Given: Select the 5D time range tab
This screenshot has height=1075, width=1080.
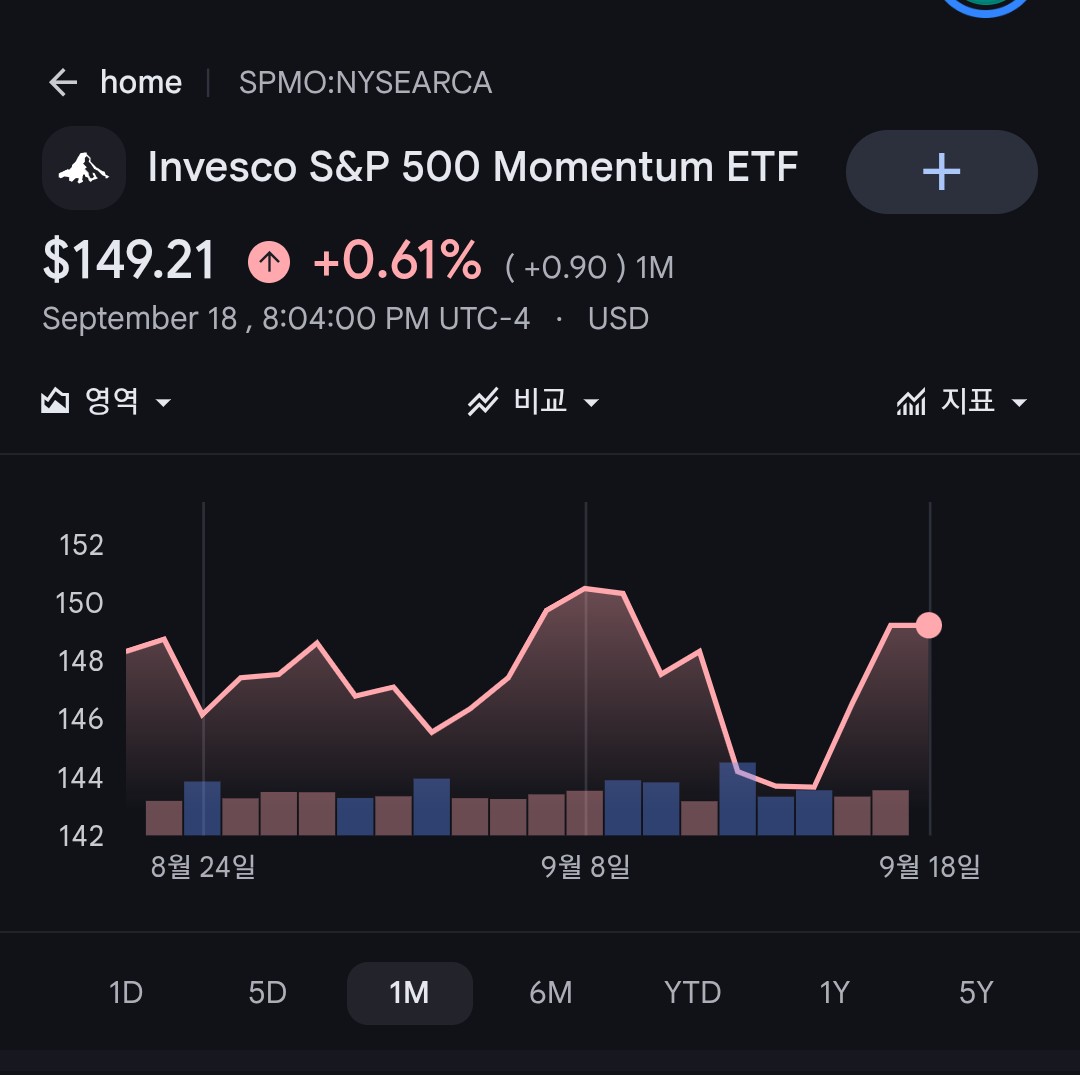Looking at the screenshot, I should pyautogui.click(x=267, y=993).
